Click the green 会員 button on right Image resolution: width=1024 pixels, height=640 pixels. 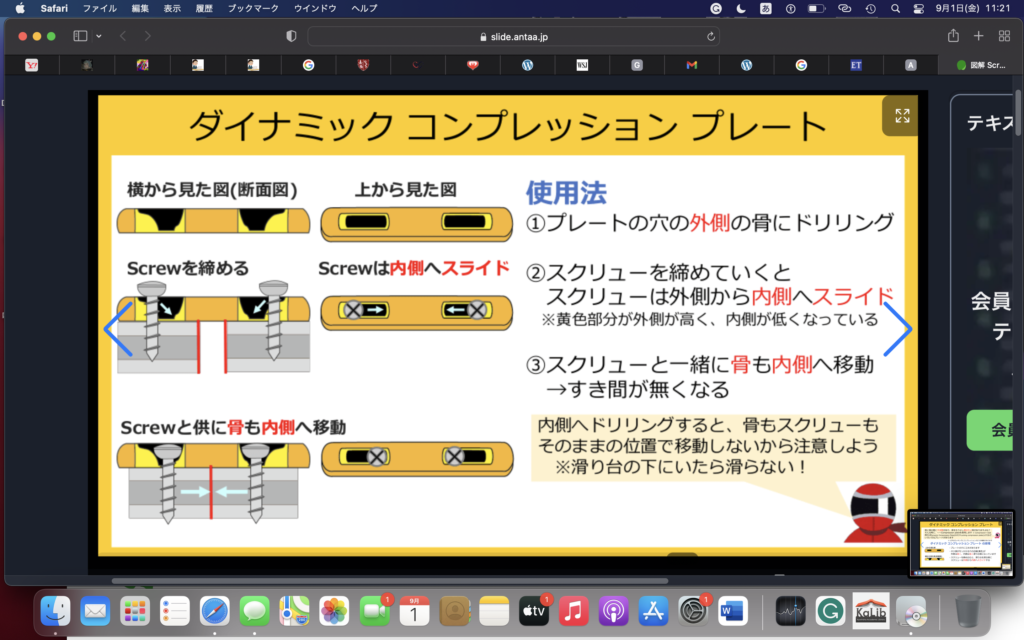[996, 430]
